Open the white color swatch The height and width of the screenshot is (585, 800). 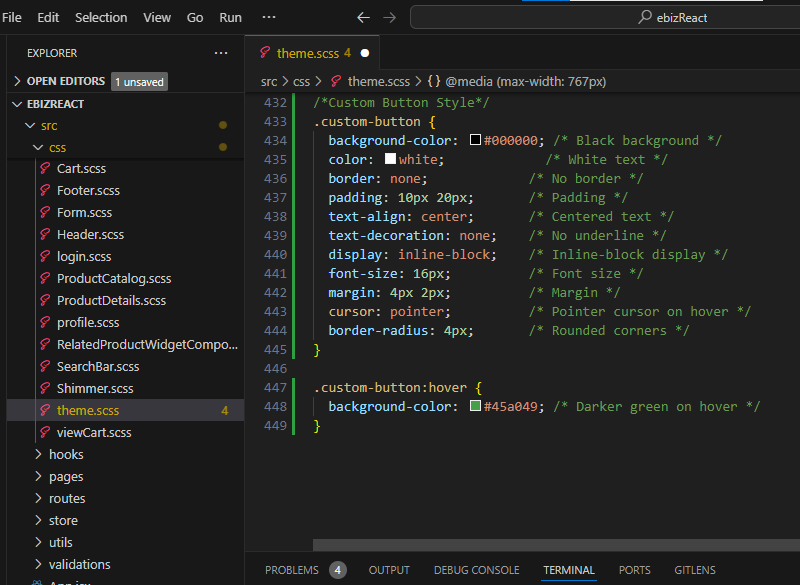coord(390,159)
